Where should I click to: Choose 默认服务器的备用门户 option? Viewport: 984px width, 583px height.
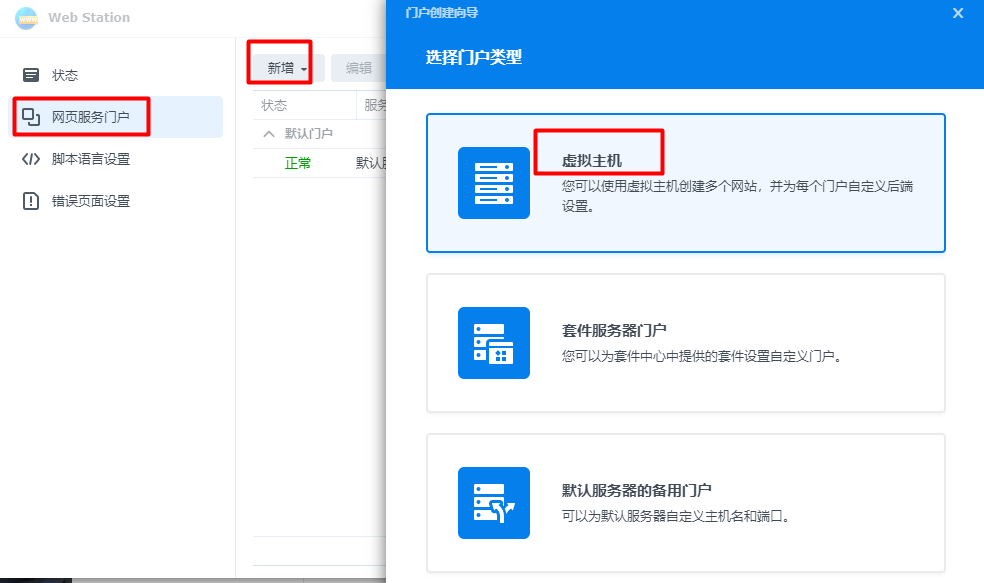point(686,503)
